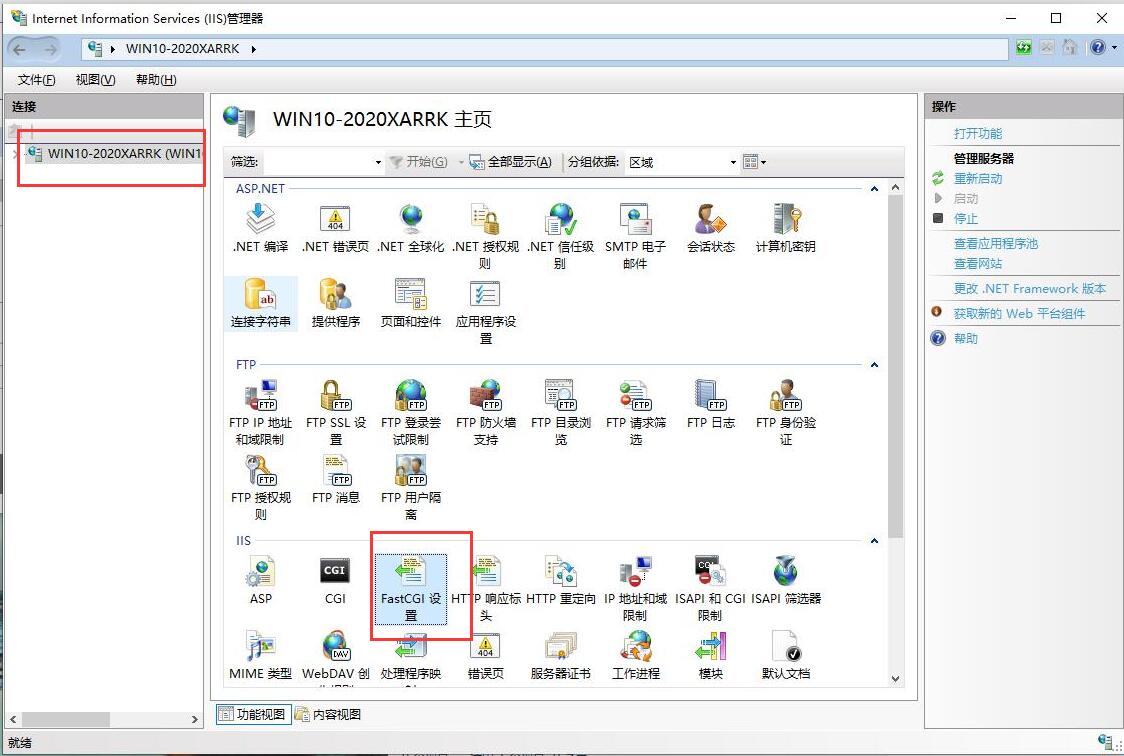Click the 重新启动 server link
Image resolution: width=1124 pixels, height=756 pixels.
(x=977, y=179)
